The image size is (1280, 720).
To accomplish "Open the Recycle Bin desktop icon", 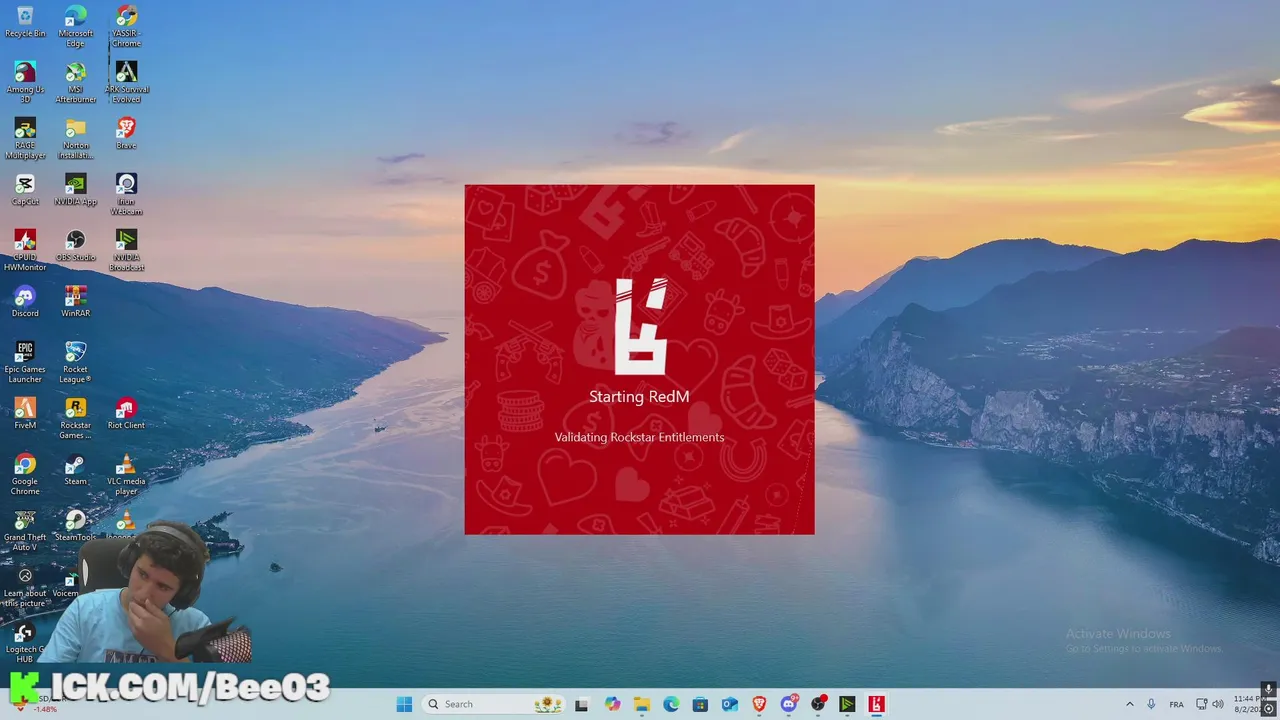I will (25, 21).
